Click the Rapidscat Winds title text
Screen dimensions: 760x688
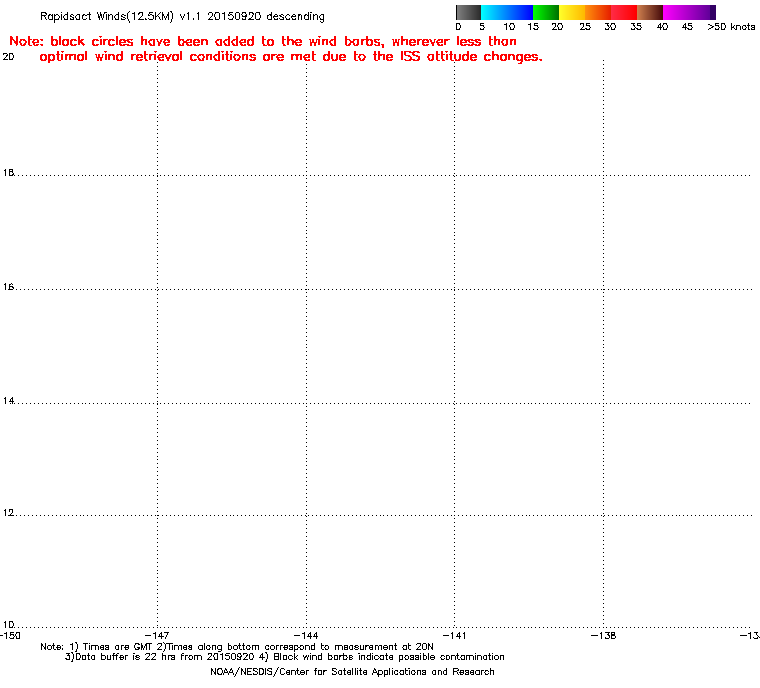pyautogui.click(x=182, y=16)
